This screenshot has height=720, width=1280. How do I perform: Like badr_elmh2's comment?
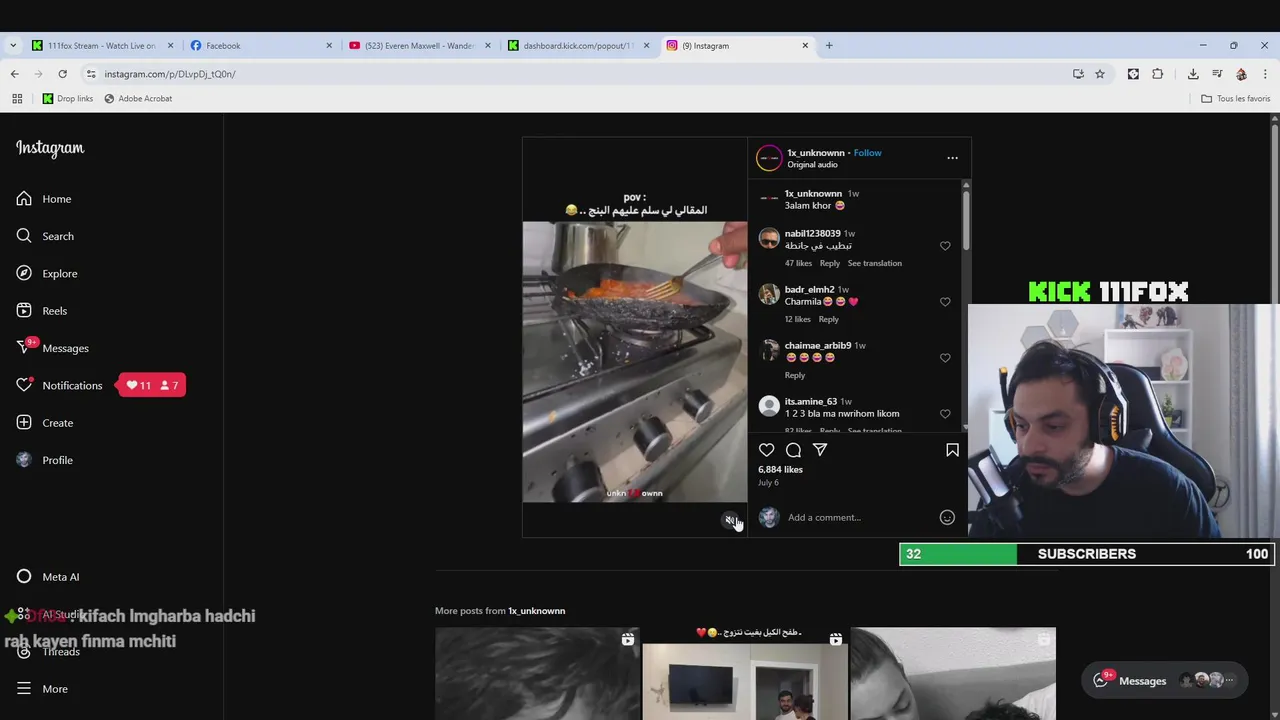(945, 302)
